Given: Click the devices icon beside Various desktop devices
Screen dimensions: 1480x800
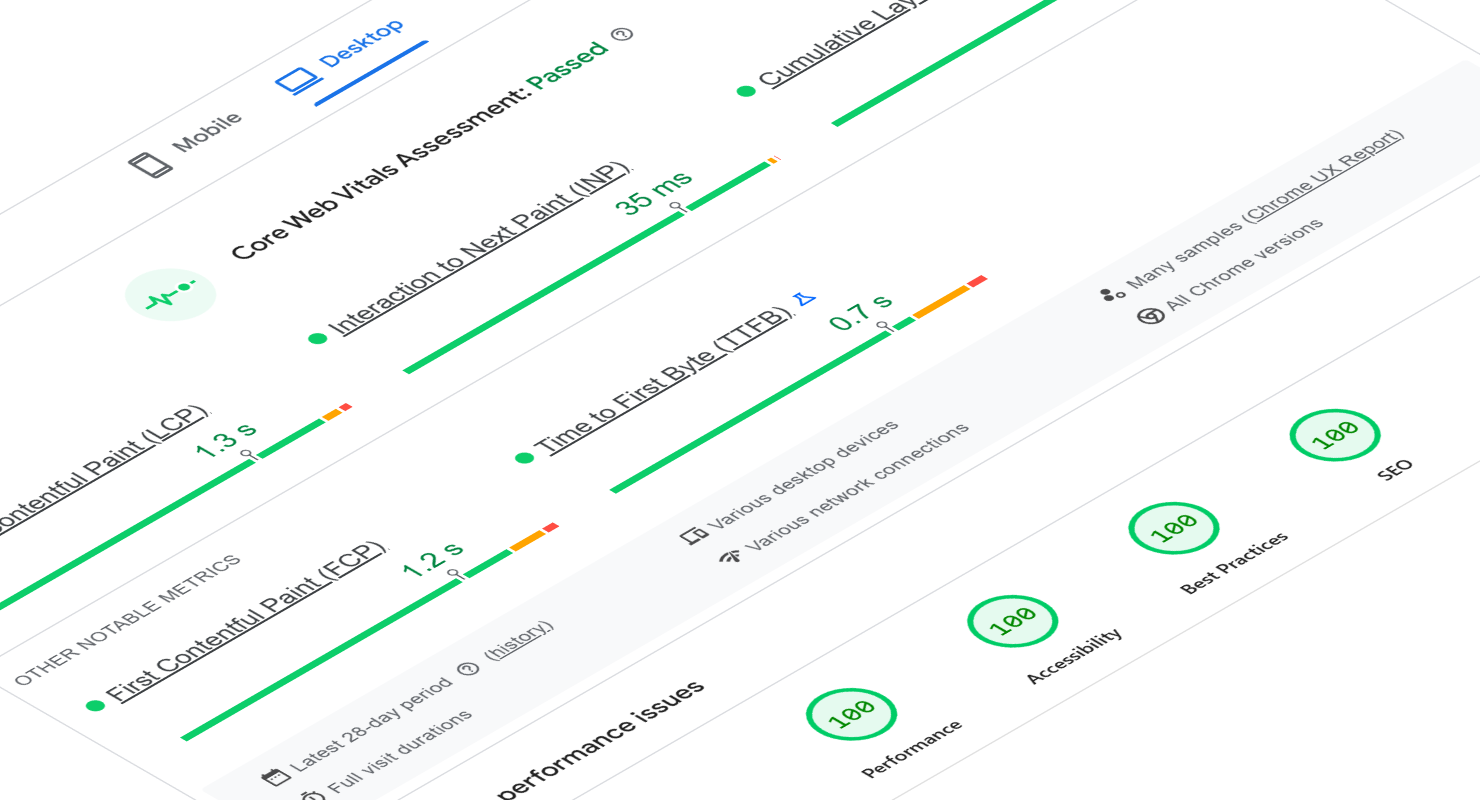Looking at the screenshot, I should tap(693, 532).
